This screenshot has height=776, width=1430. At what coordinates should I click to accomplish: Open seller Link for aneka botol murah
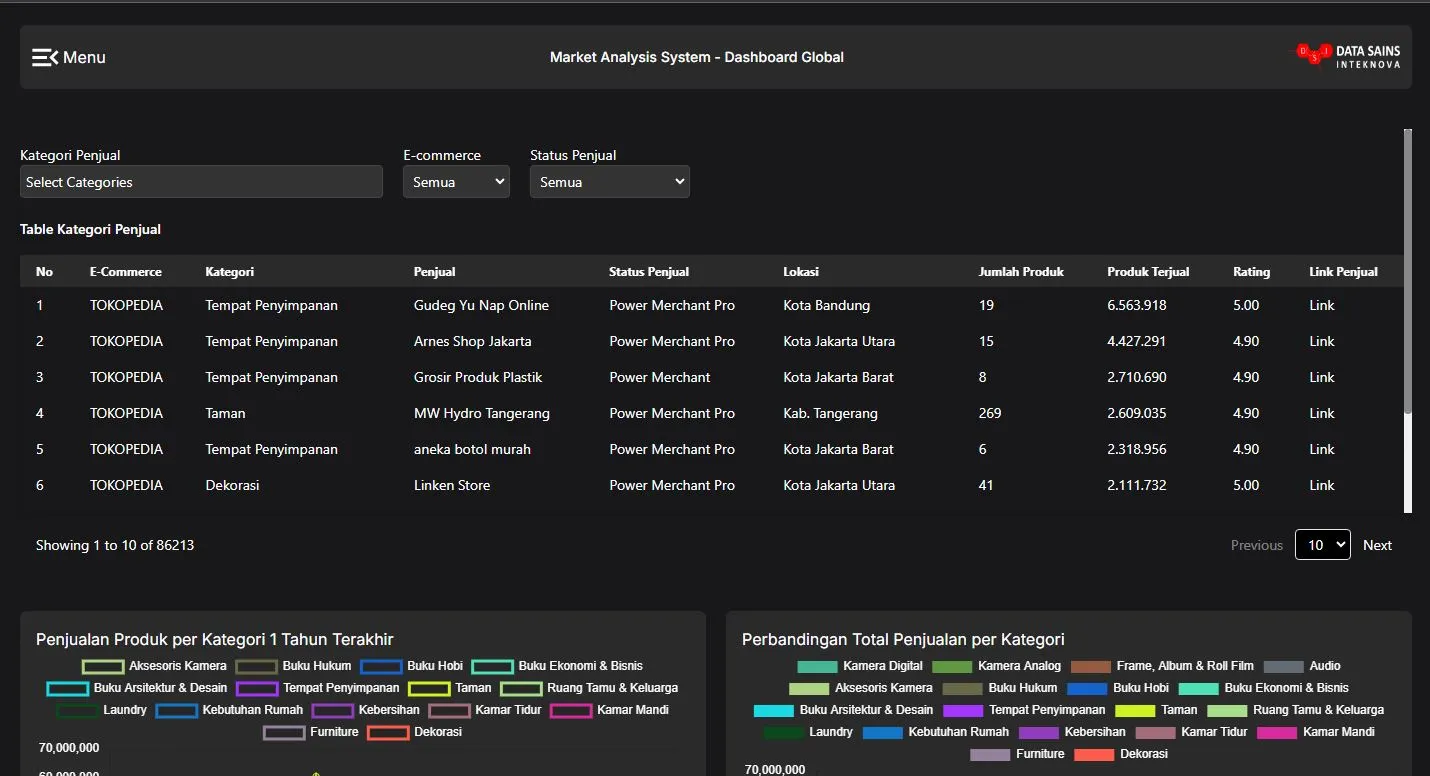(x=1322, y=449)
